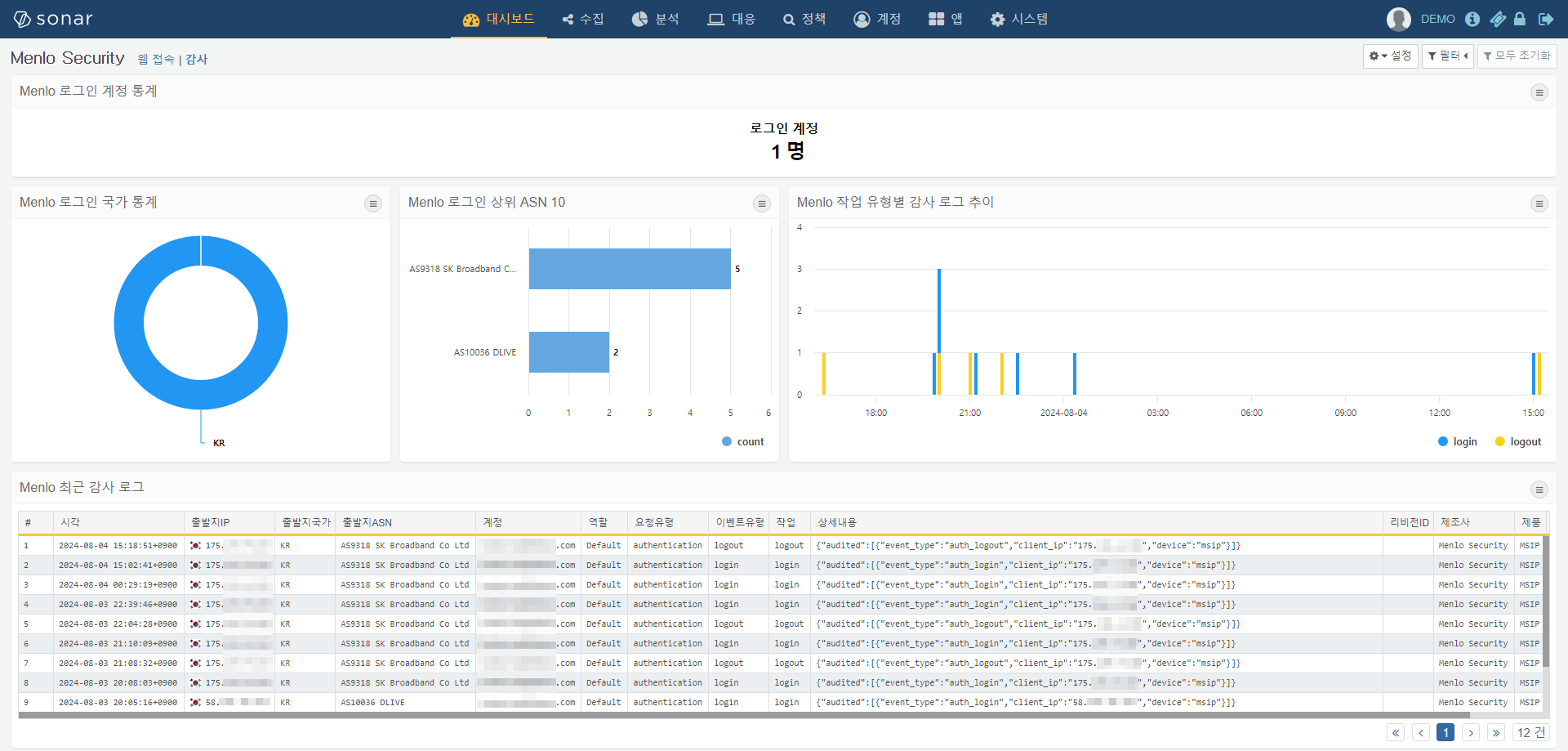
Task: Click Korea flag icon in row 1
Action: tap(195, 545)
